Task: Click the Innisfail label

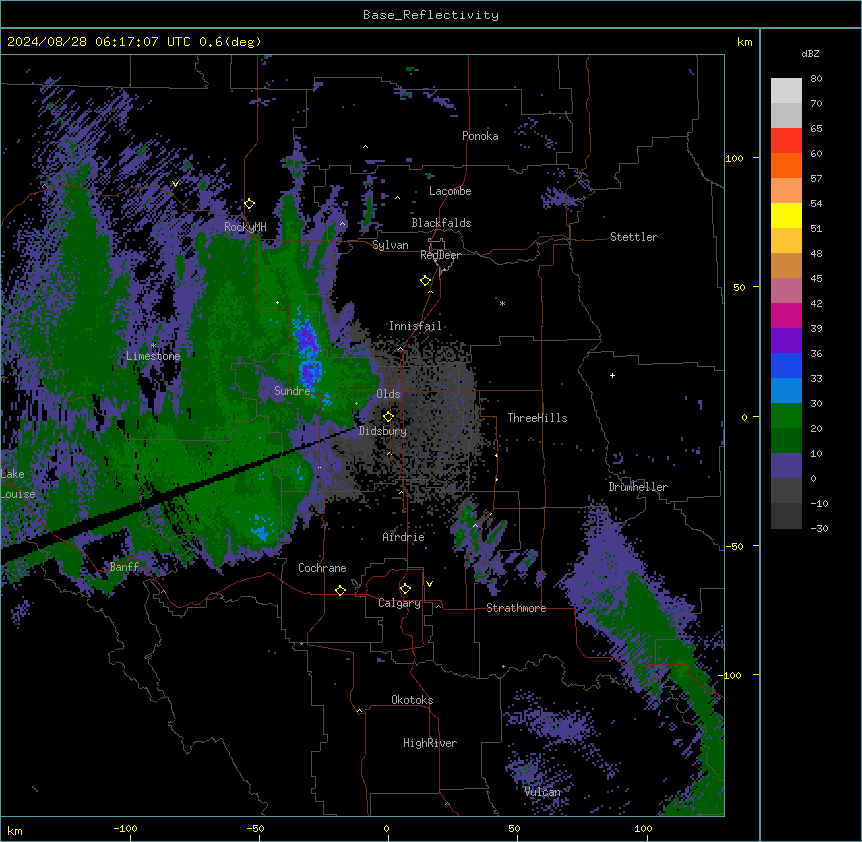Action: coord(415,326)
